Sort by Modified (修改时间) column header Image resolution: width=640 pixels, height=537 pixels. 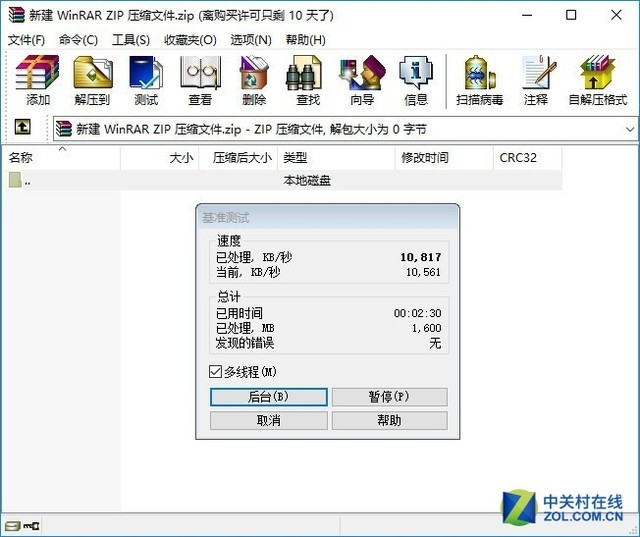(444, 158)
